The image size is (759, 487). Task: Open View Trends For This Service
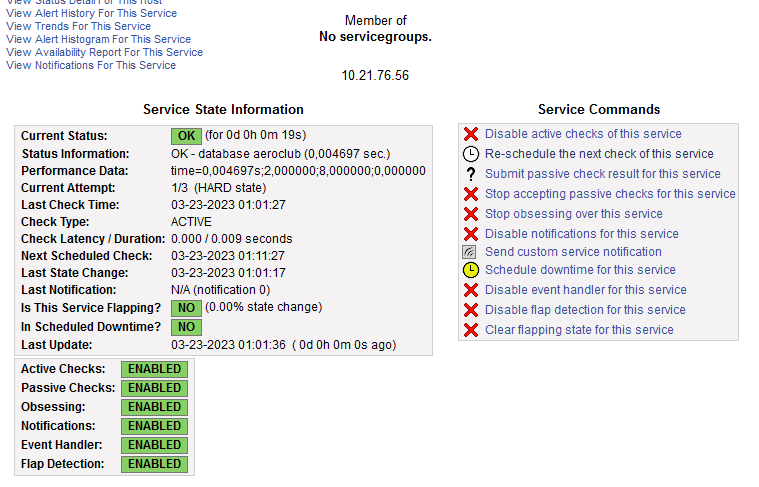pyautogui.click(x=78, y=27)
